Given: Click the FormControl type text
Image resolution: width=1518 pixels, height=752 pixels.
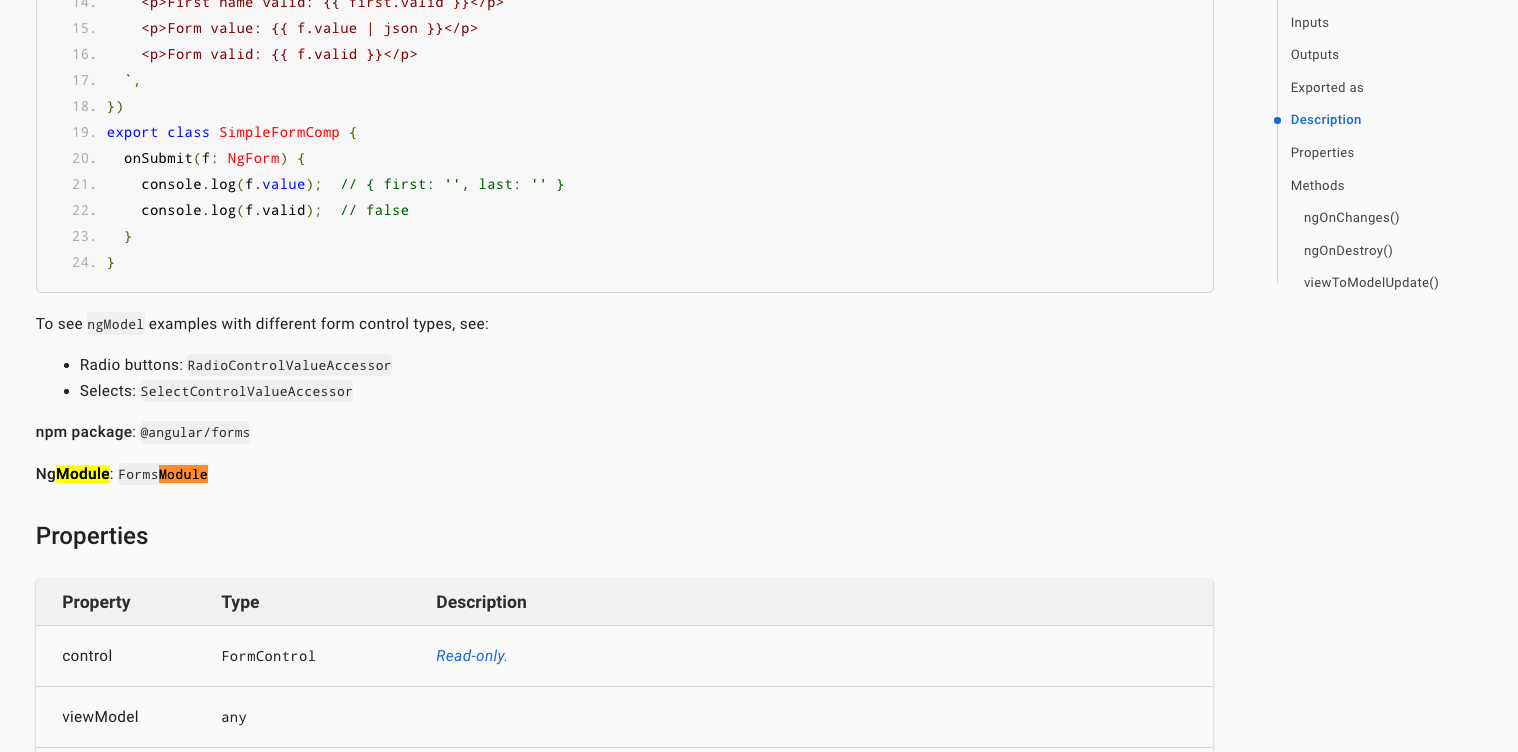Looking at the screenshot, I should [268, 656].
